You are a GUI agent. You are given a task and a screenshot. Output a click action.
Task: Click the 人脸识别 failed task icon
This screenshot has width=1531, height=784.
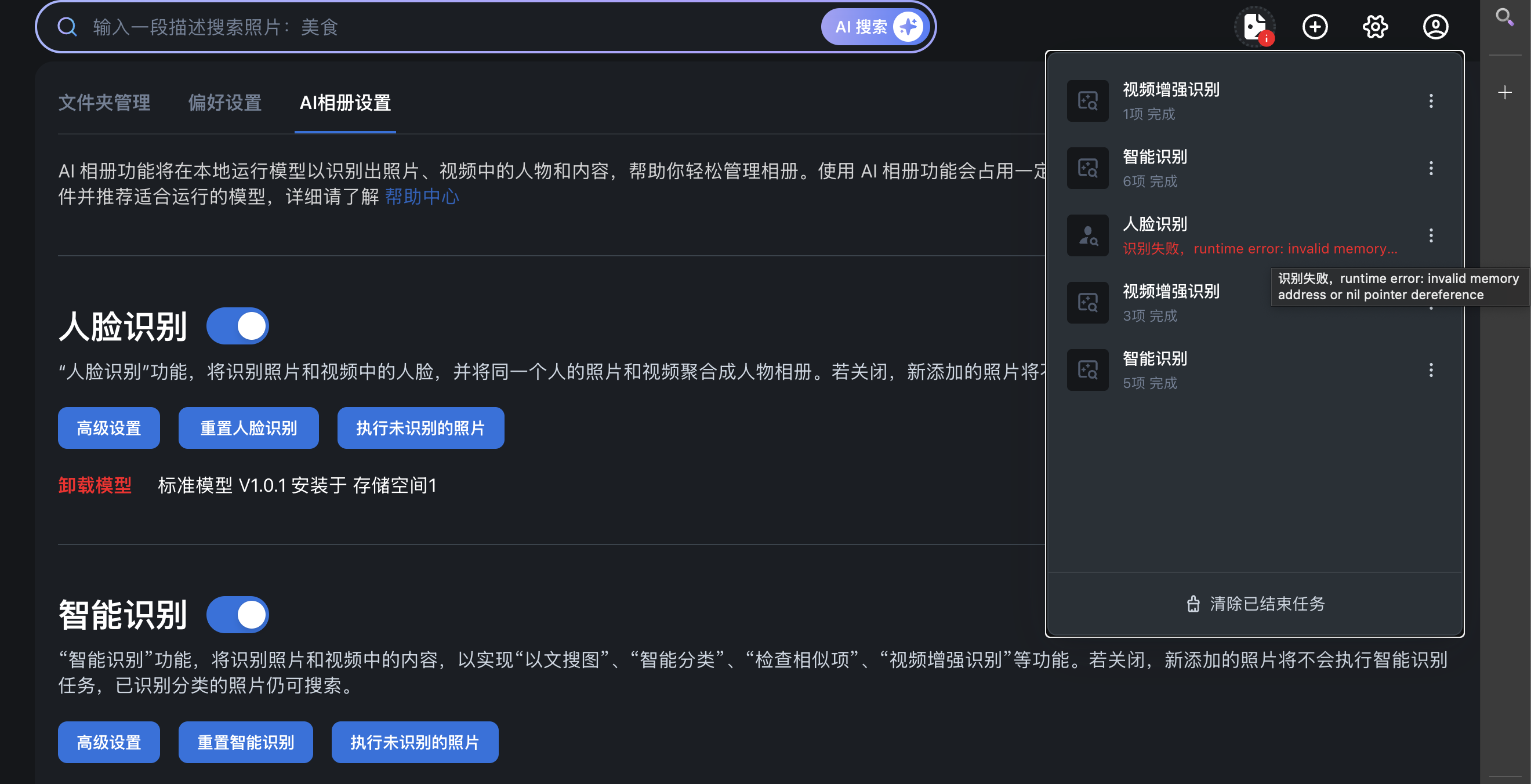[x=1087, y=235]
